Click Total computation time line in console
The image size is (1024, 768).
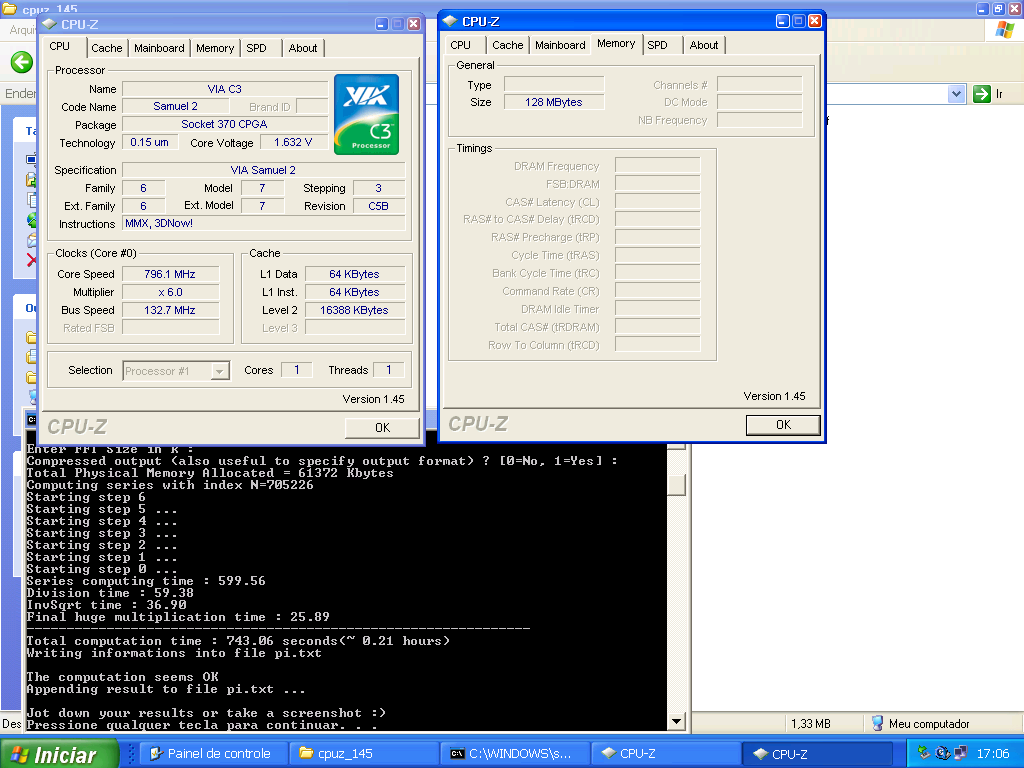(x=238, y=641)
